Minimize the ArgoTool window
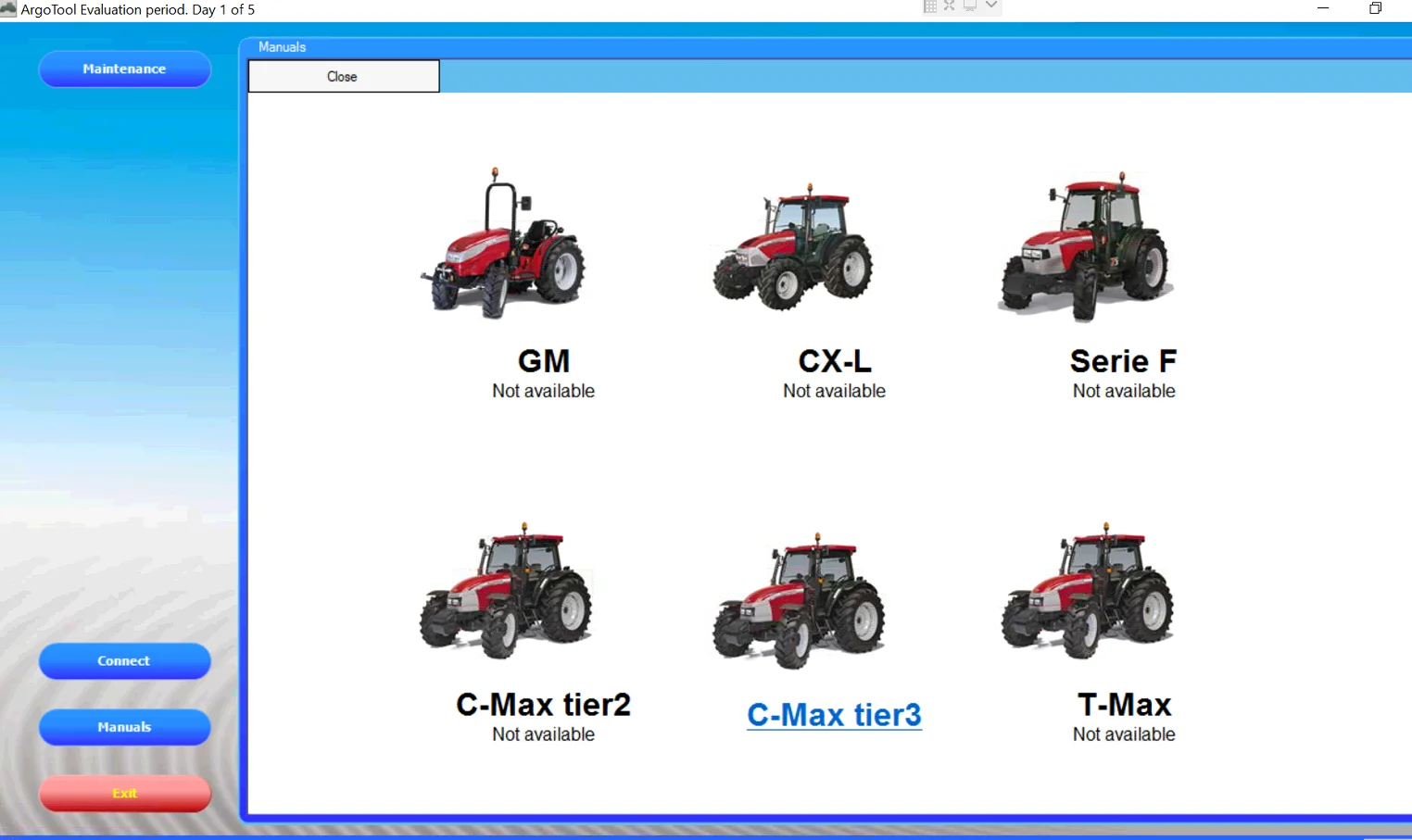1412x840 pixels. [1323, 8]
